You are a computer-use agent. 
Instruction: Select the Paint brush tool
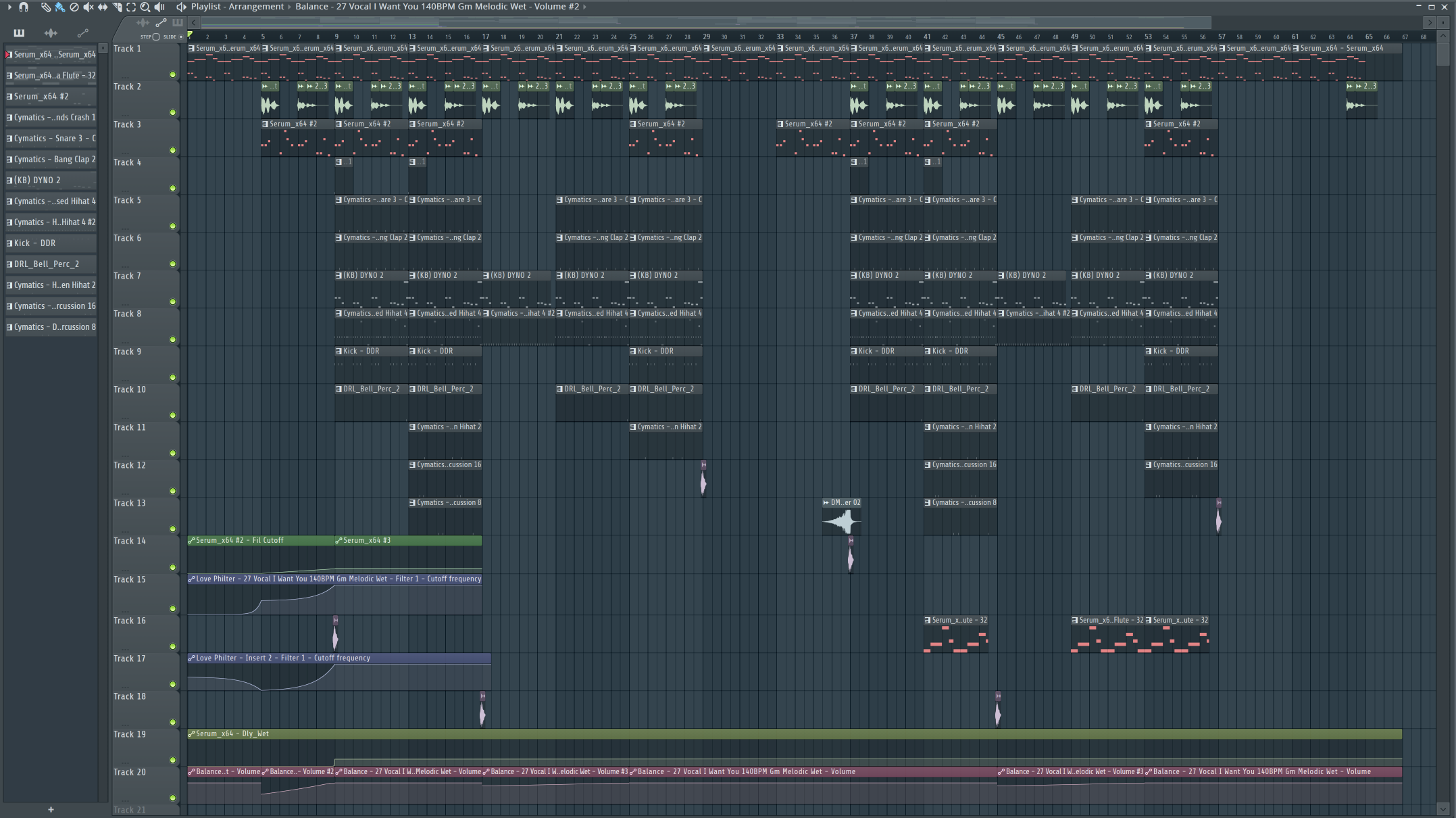point(59,7)
